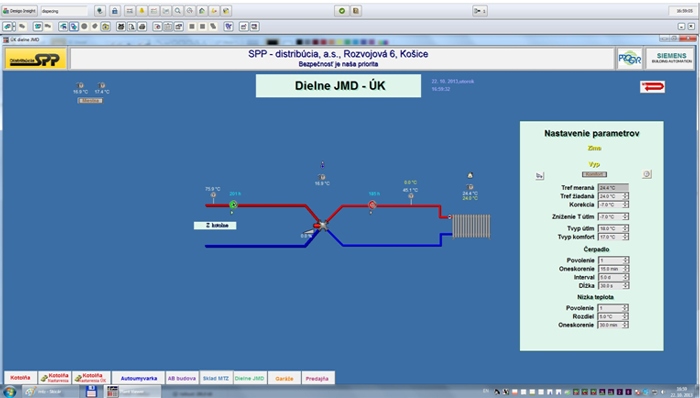700x398 pixels.
Task: Open the Autoumyvarka tab
Action: tap(138, 378)
